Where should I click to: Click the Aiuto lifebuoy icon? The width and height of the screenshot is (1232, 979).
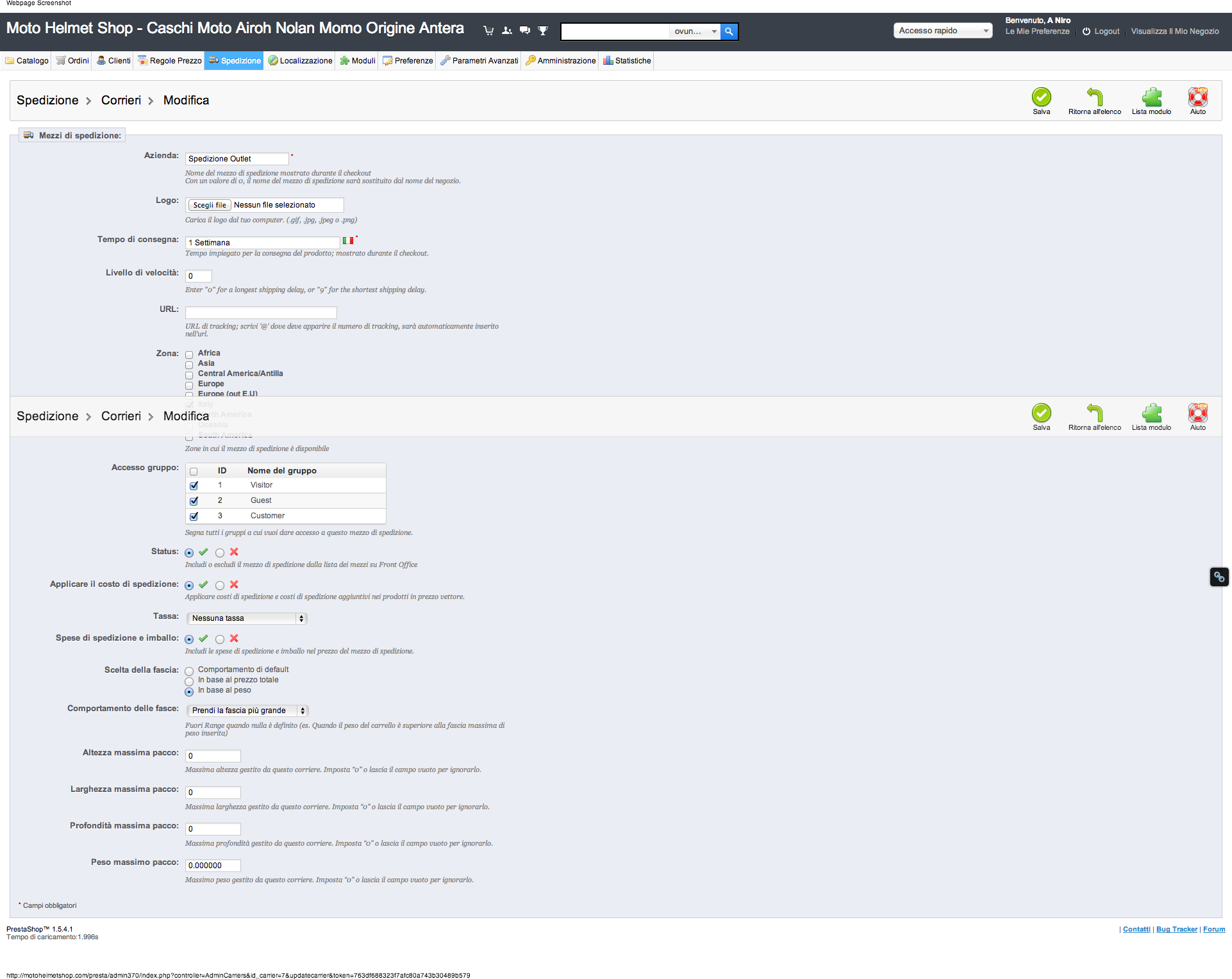[1197, 97]
